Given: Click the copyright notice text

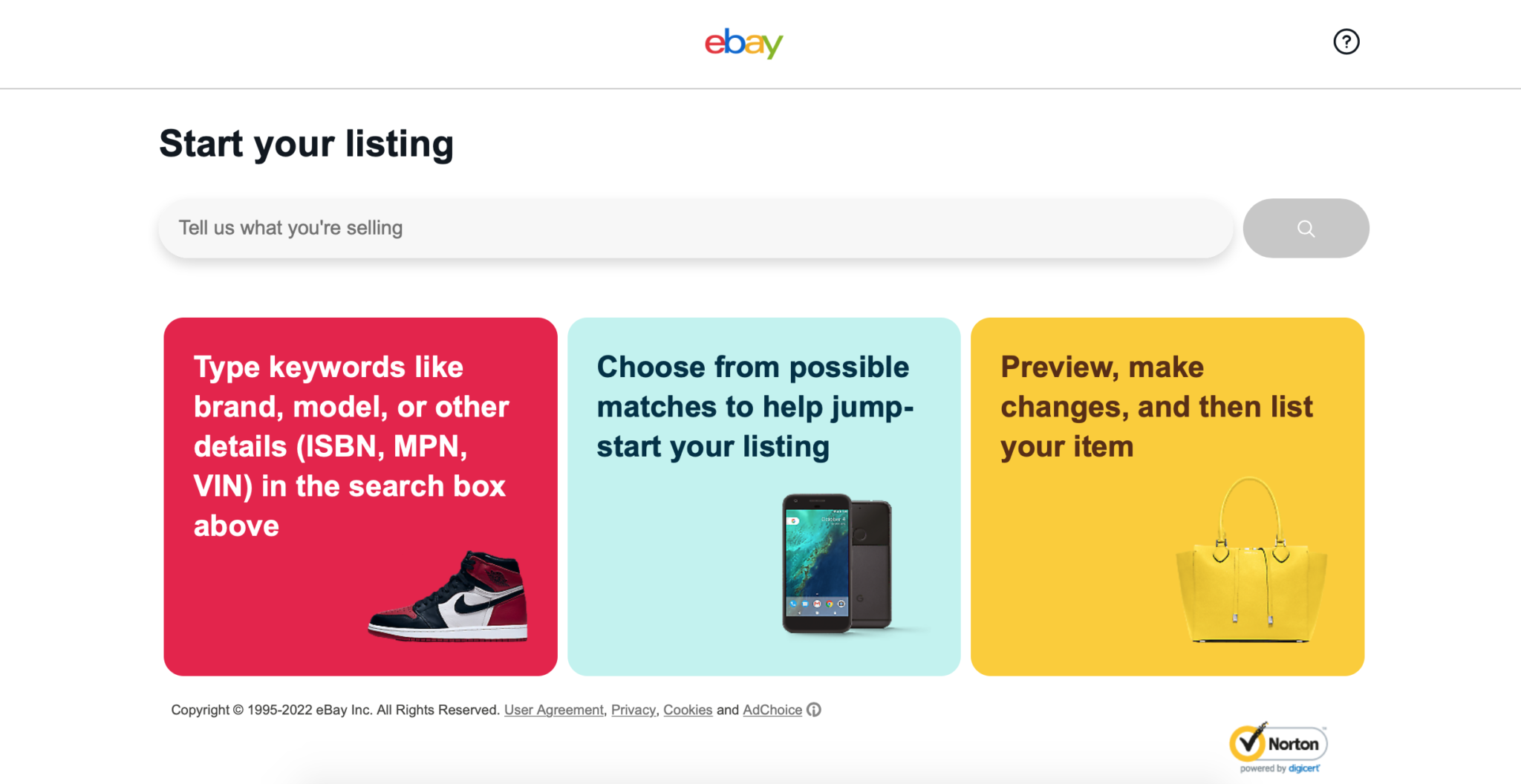Looking at the screenshot, I should (334, 710).
